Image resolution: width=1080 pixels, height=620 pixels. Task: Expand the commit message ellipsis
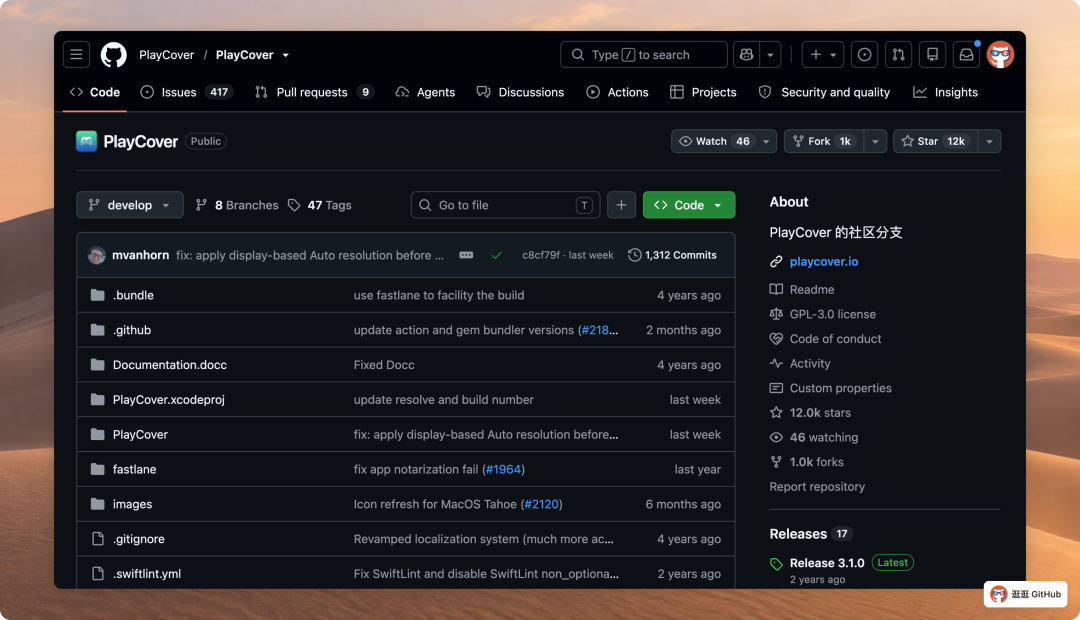pos(466,255)
